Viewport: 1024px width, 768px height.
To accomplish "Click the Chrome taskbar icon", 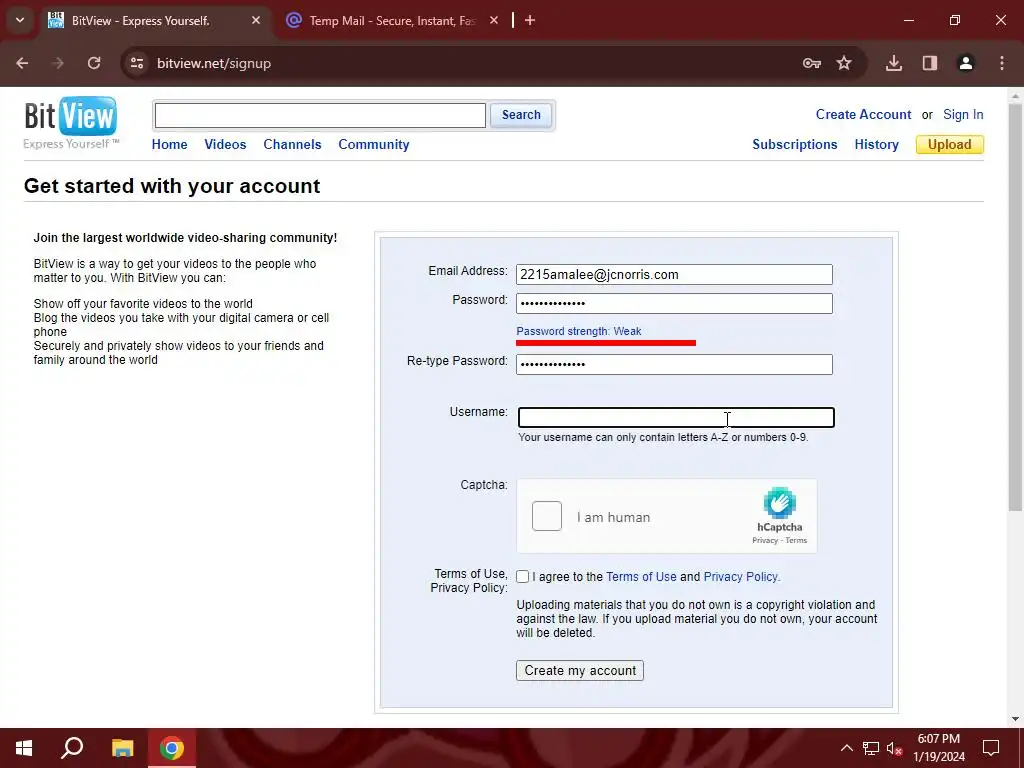I will click(172, 748).
